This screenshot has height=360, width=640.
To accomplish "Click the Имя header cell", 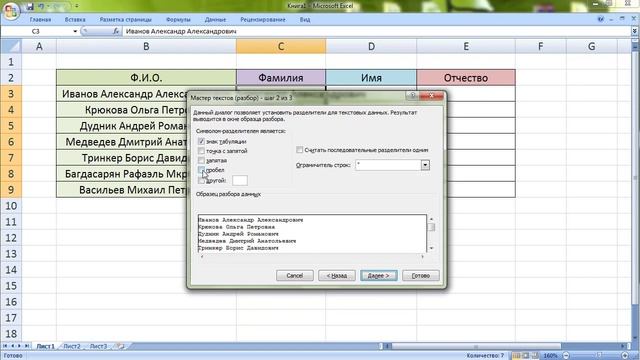I will (x=371, y=78).
